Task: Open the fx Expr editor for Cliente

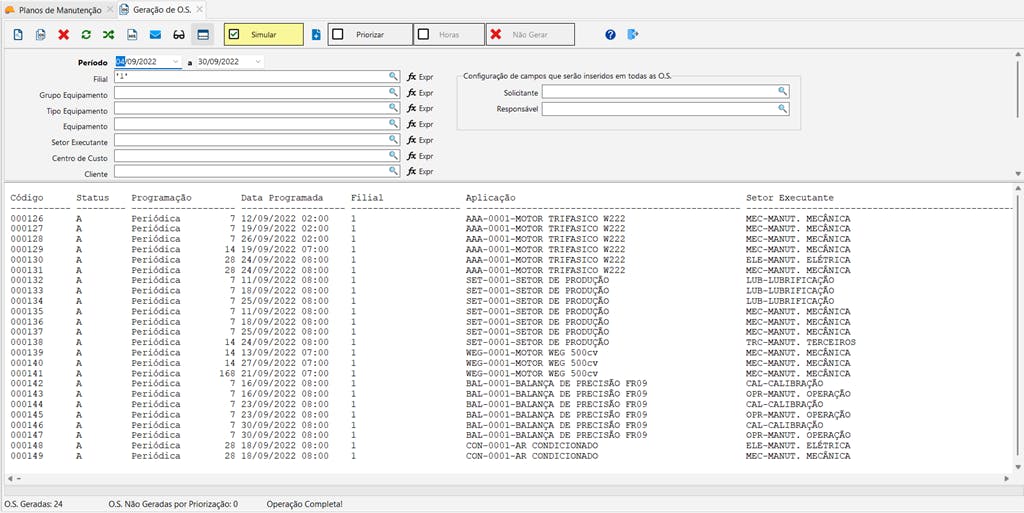Action: click(x=420, y=172)
